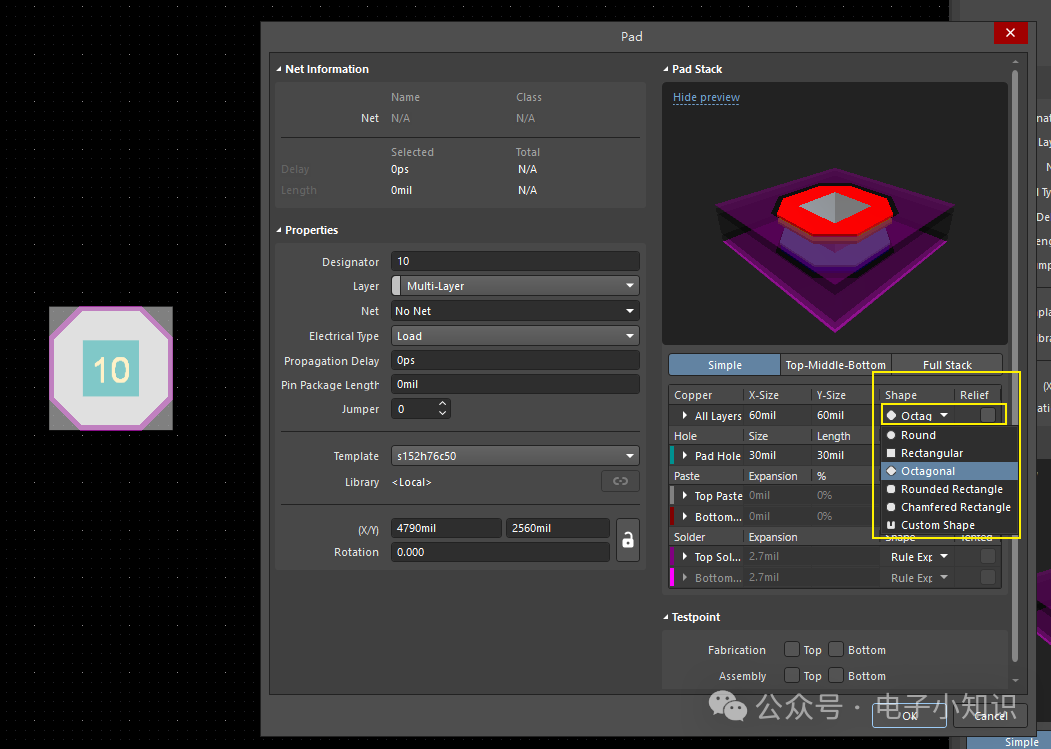
Task: Click the gray Layer color swatch
Action: 396,286
